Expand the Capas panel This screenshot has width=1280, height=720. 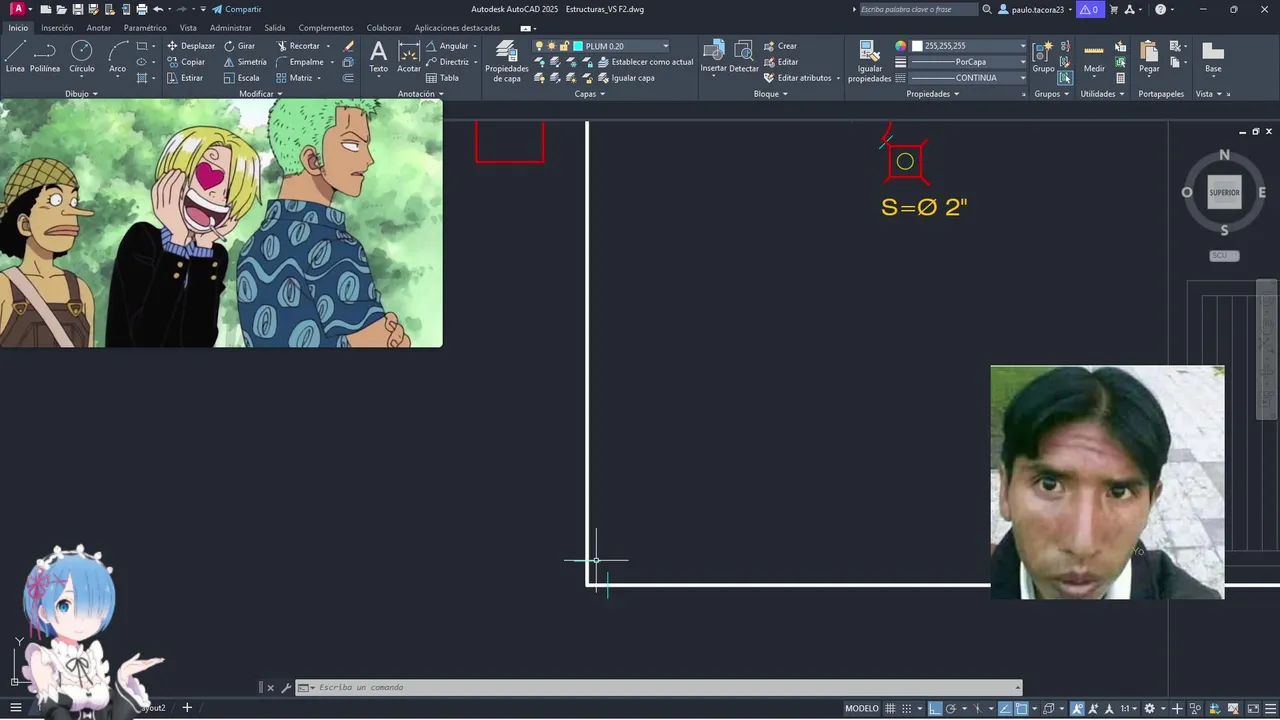pyautogui.click(x=589, y=94)
